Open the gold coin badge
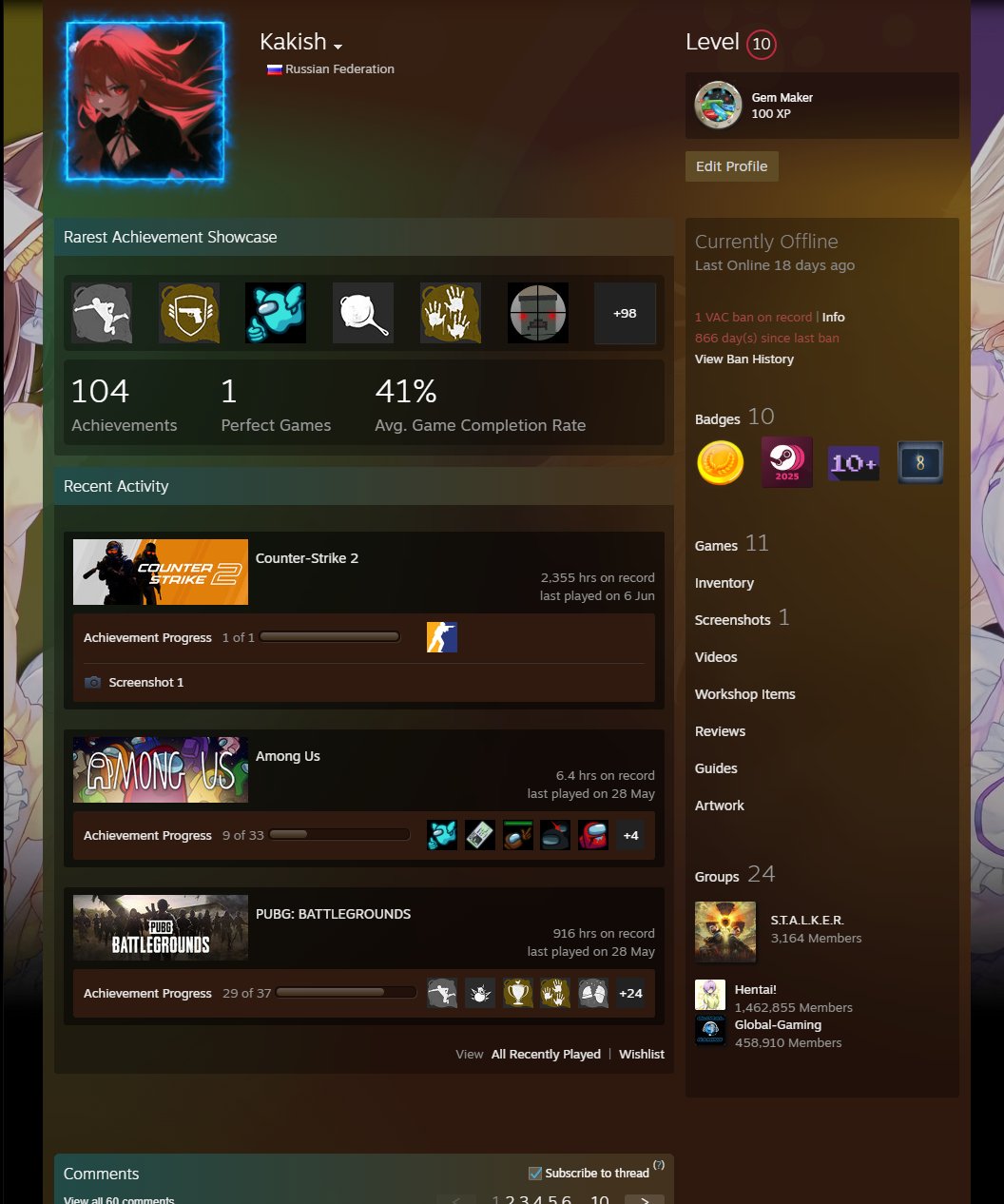Screen dimensions: 1004x1204 pos(720,463)
